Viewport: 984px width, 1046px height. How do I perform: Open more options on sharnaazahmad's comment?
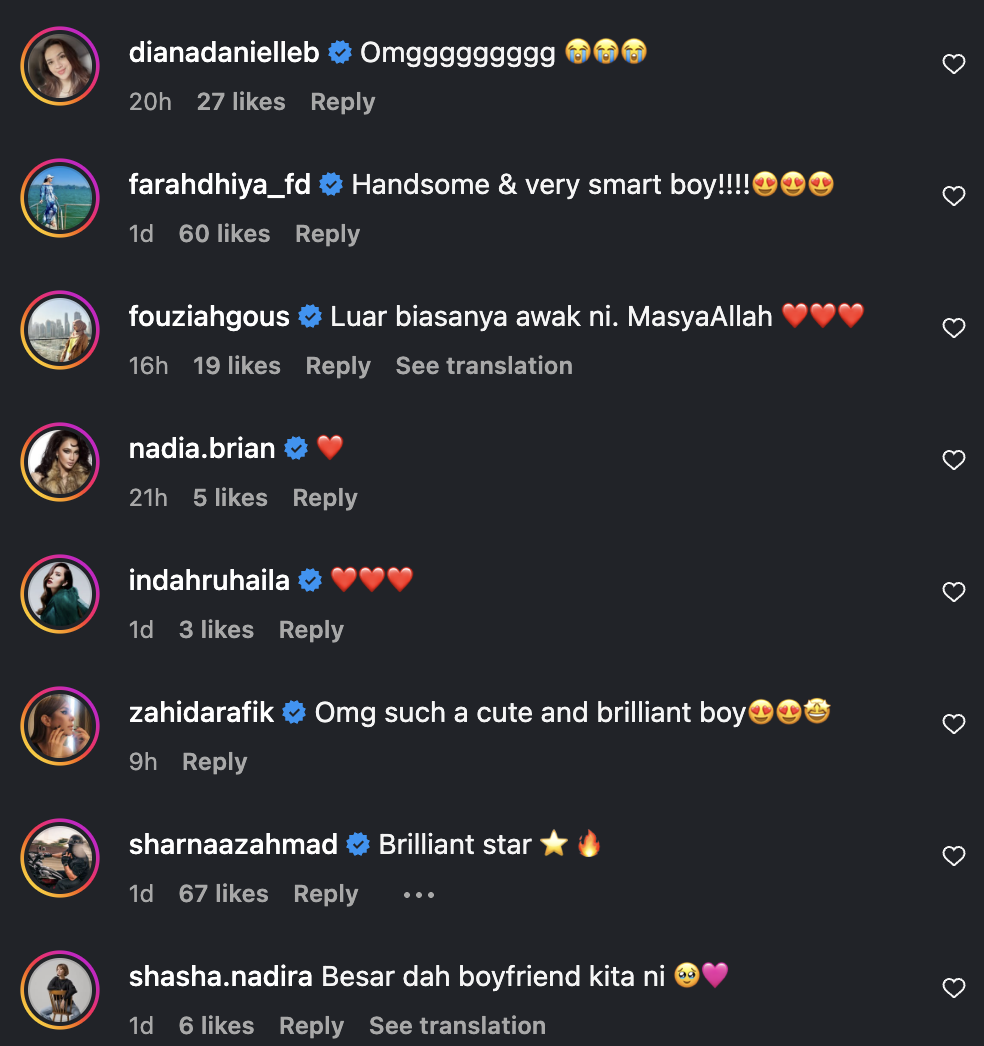419,895
